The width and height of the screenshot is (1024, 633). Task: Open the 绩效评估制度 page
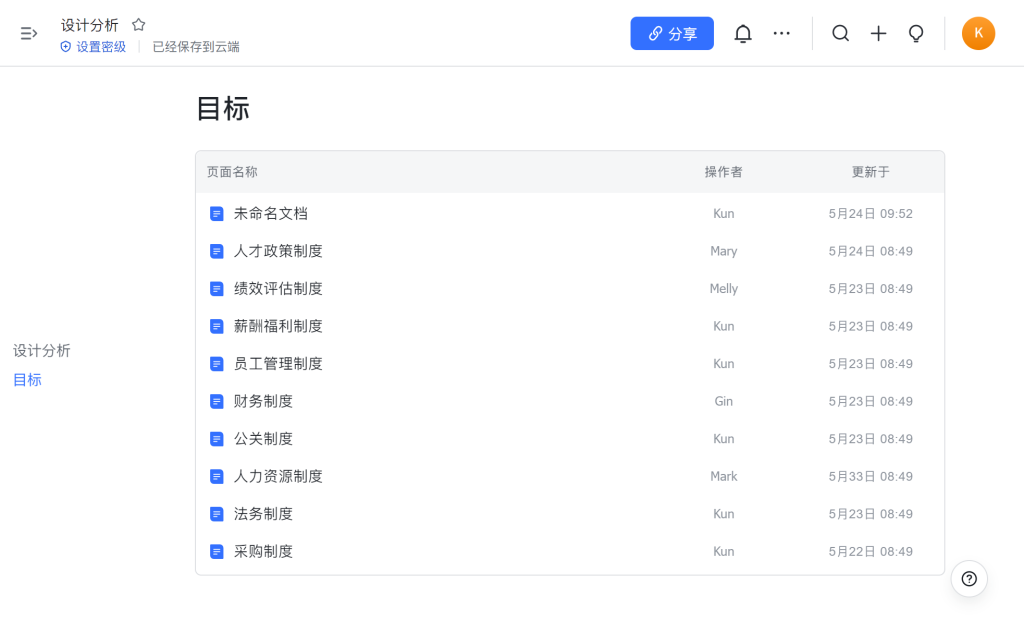tap(278, 289)
